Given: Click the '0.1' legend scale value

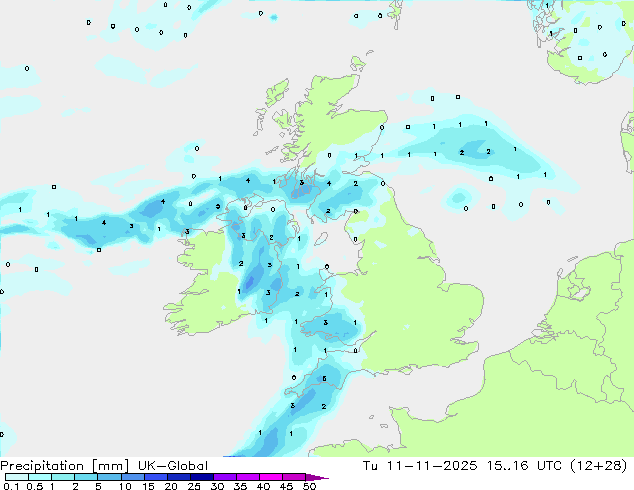Looking at the screenshot, I should (11, 486).
